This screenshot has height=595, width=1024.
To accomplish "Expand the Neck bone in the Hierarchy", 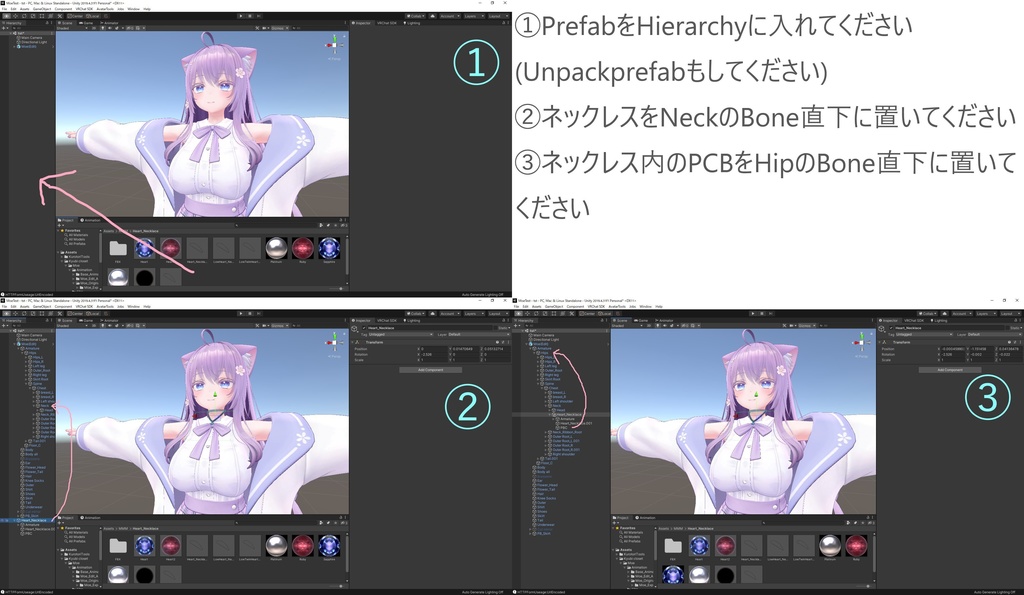I will (x=545, y=406).
